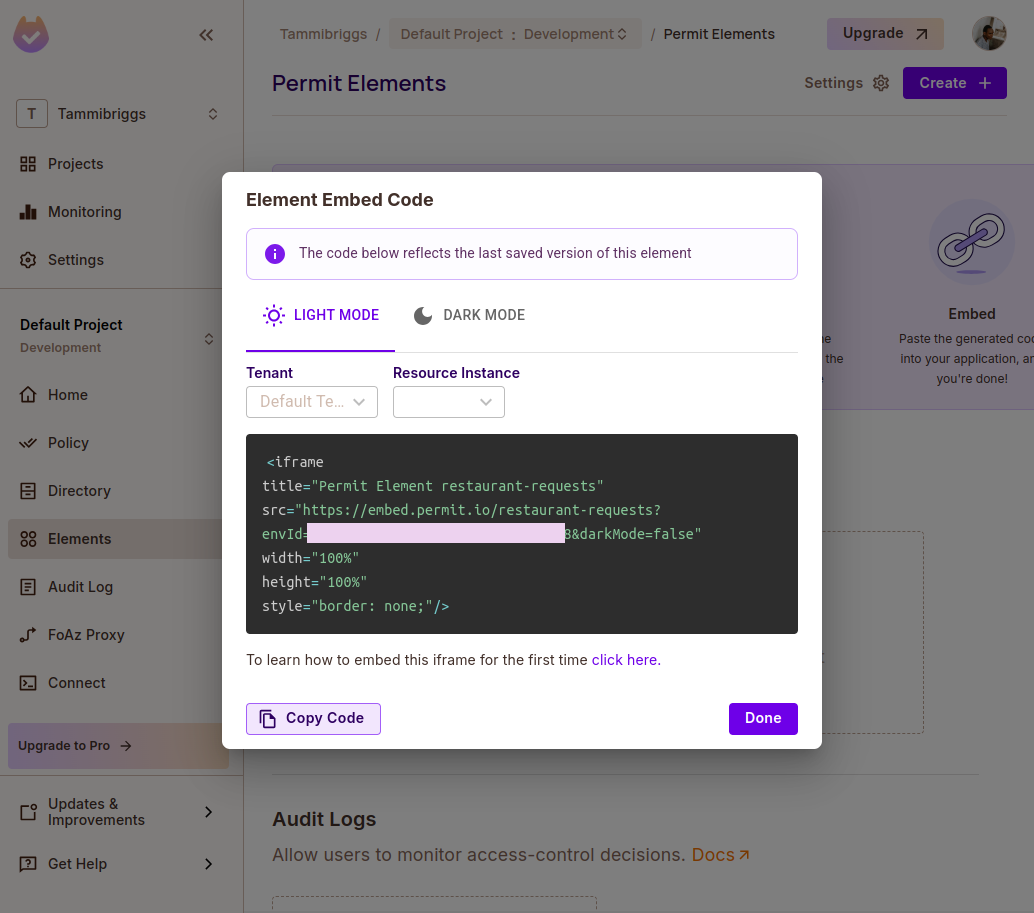Follow the 'click here' link

pos(626,660)
